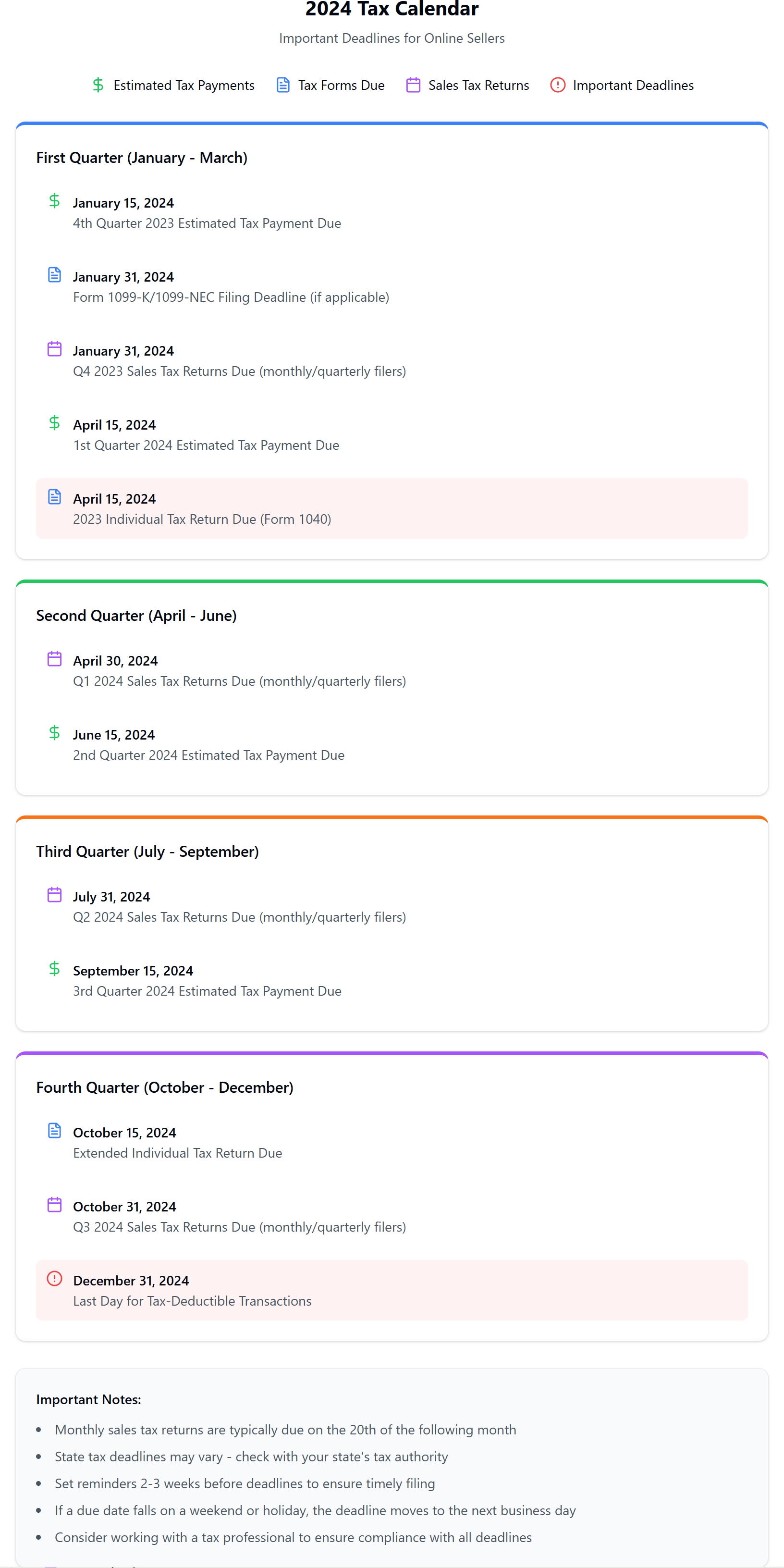This screenshot has width=784, height=1568.
Task: Select the Tax Forms Due legend label
Action: click(341, 85)
